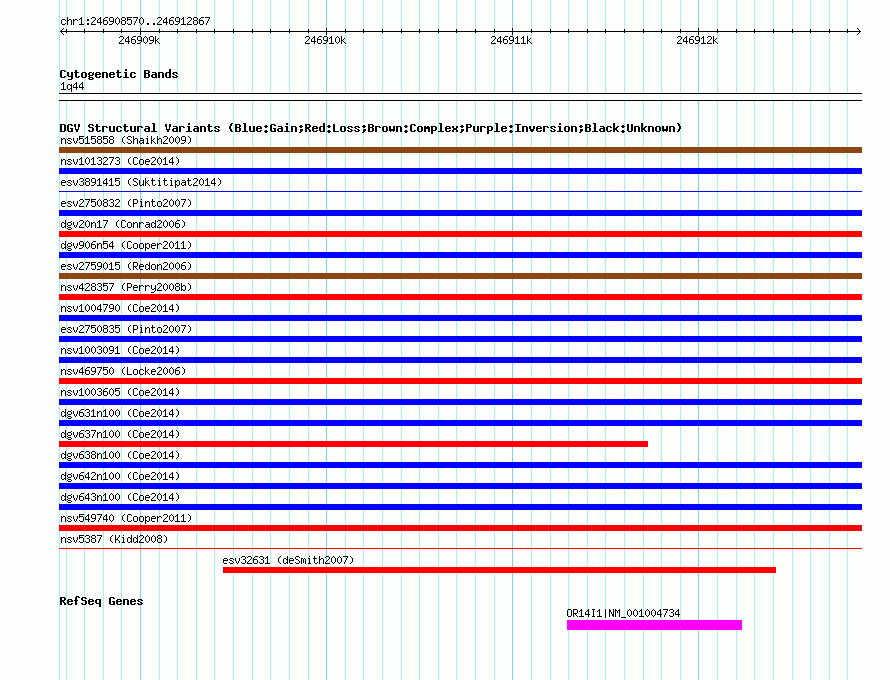Click the blue bar under dgv631n100

point(460,423)
